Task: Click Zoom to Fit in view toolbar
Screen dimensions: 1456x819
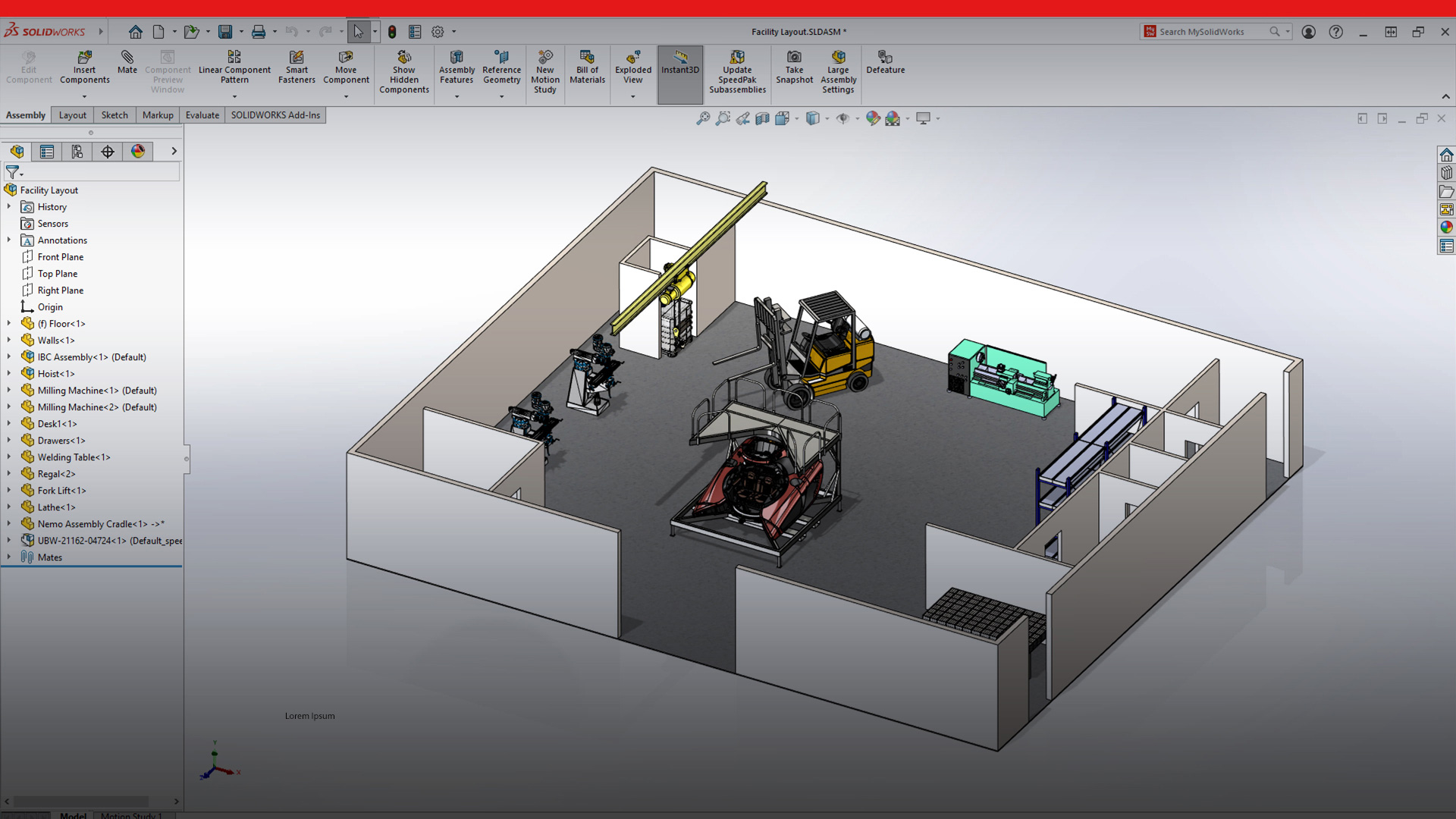Action: click(x=703, y=118)
